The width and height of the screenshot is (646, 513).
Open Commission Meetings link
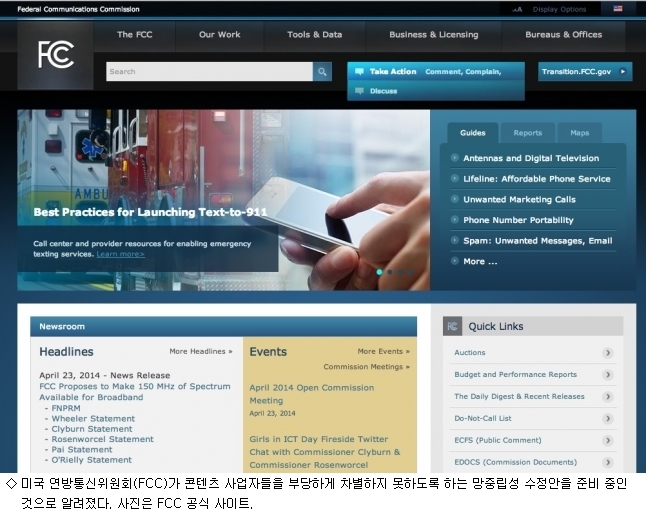pos(367,367)
